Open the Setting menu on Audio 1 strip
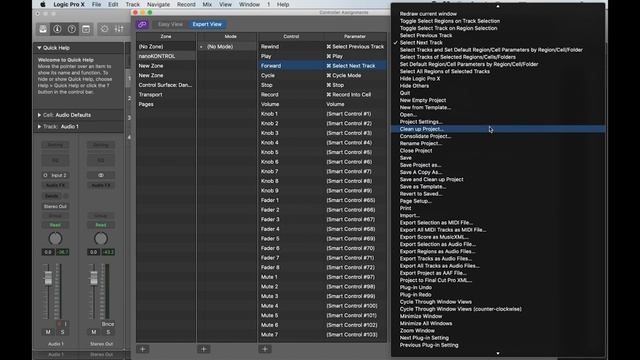Viewport: 640px width, 360px height. [x=55, y=145]
